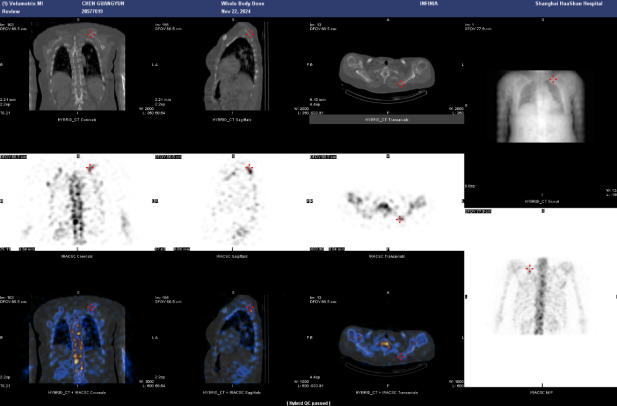Select the IRACSC sagittal SPECT viewport
617x406 pixels.
[232, 201]
